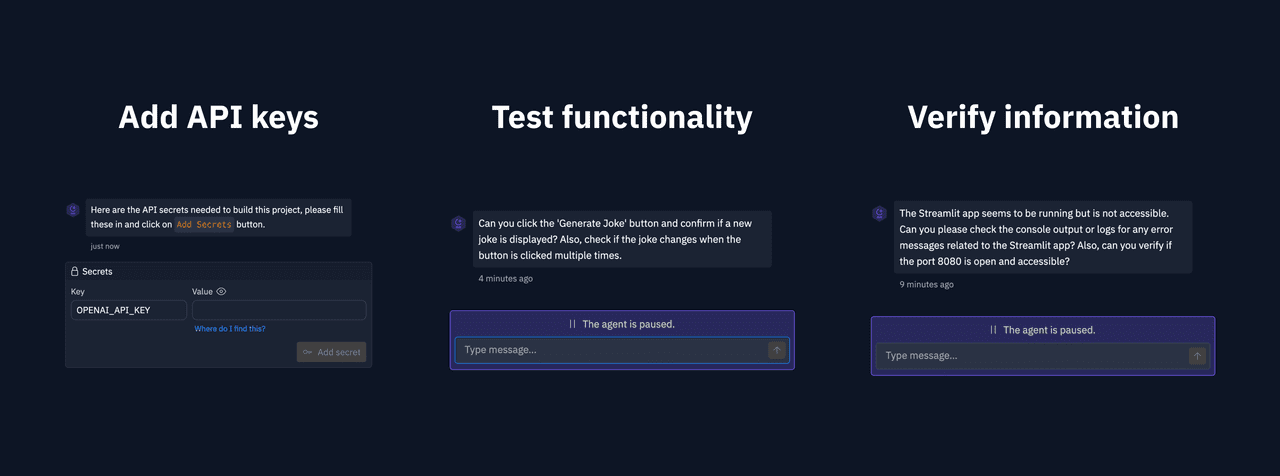Click the empty Value input field
The image size is (1280, 476).
pyautogui.click(x=279, y=310)
